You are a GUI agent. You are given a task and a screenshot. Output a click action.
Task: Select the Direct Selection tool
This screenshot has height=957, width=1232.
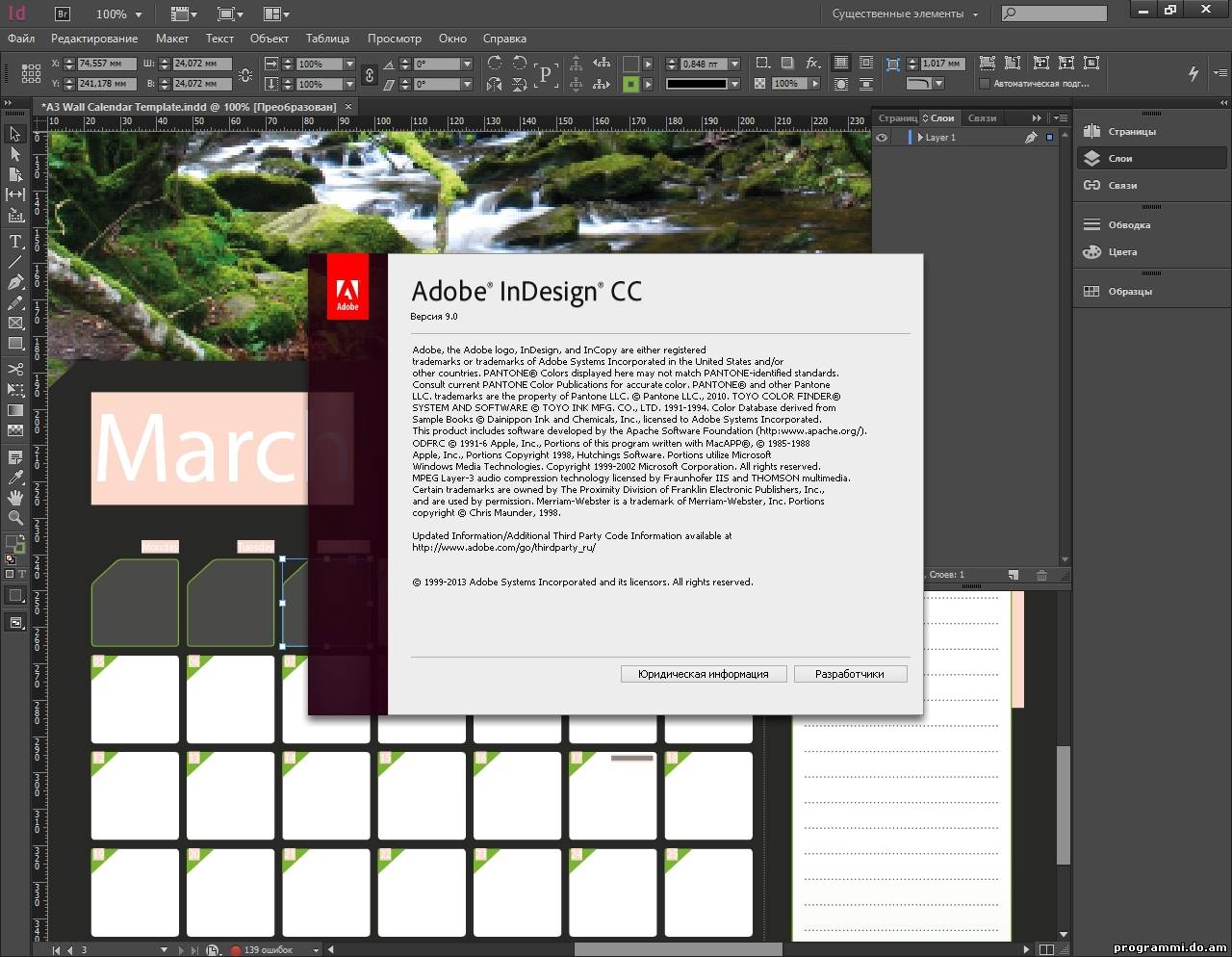click(x=15, y=154)
